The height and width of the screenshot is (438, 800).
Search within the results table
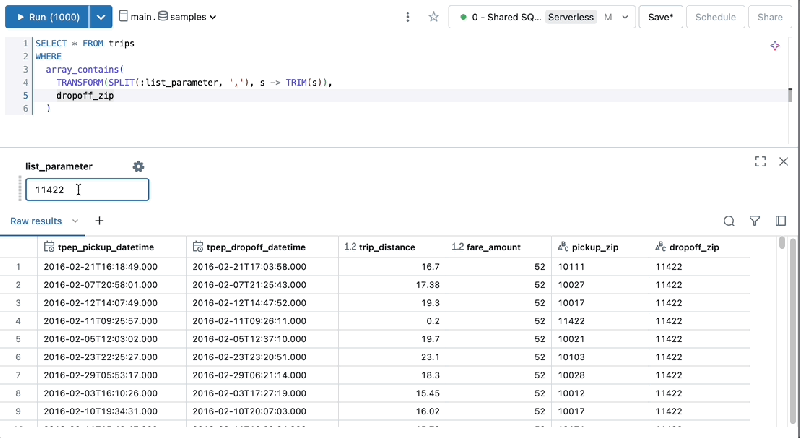pyautogui.click(x=729, y=221)
